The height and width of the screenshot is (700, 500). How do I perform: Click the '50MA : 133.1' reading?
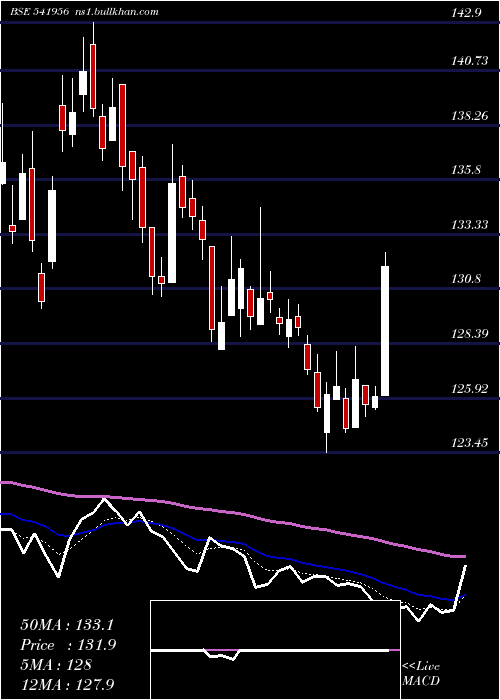[x=66, y=625]
